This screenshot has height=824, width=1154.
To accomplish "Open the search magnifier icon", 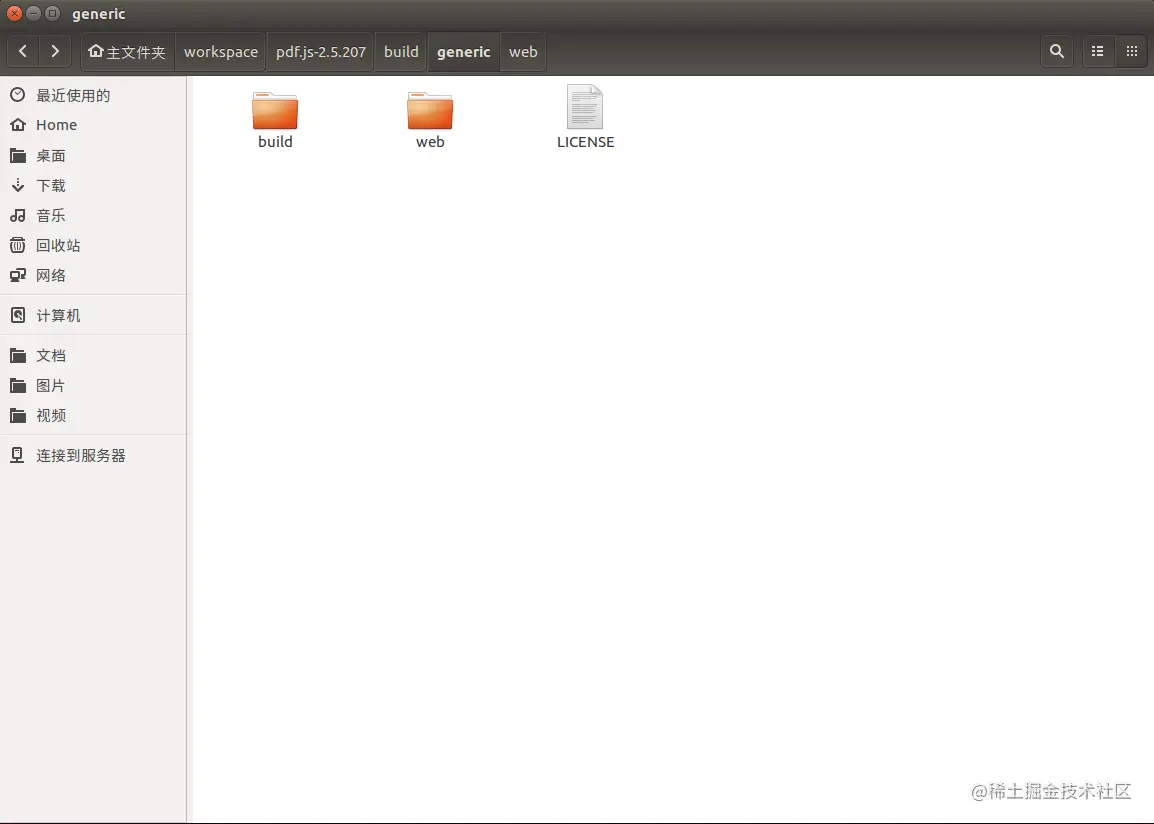I will [x=1057, y=52].
